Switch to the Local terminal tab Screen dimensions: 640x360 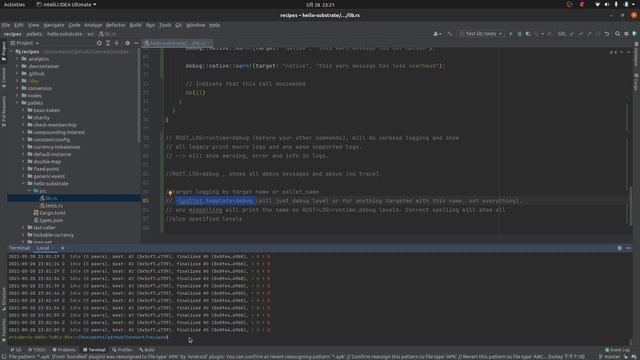click(x=43, y=248)
